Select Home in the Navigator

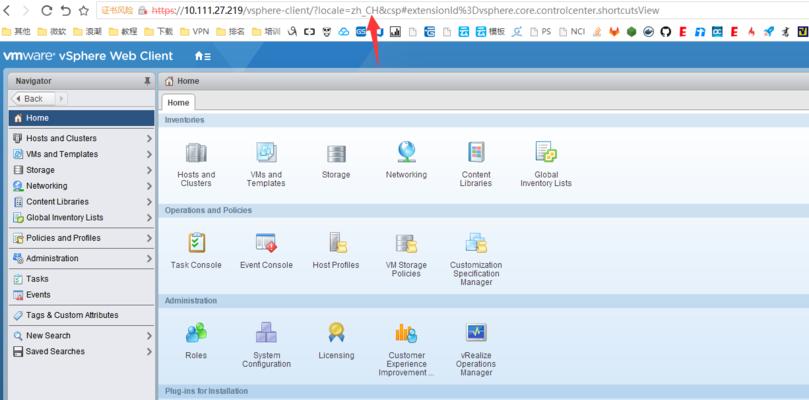pos(82,118)
